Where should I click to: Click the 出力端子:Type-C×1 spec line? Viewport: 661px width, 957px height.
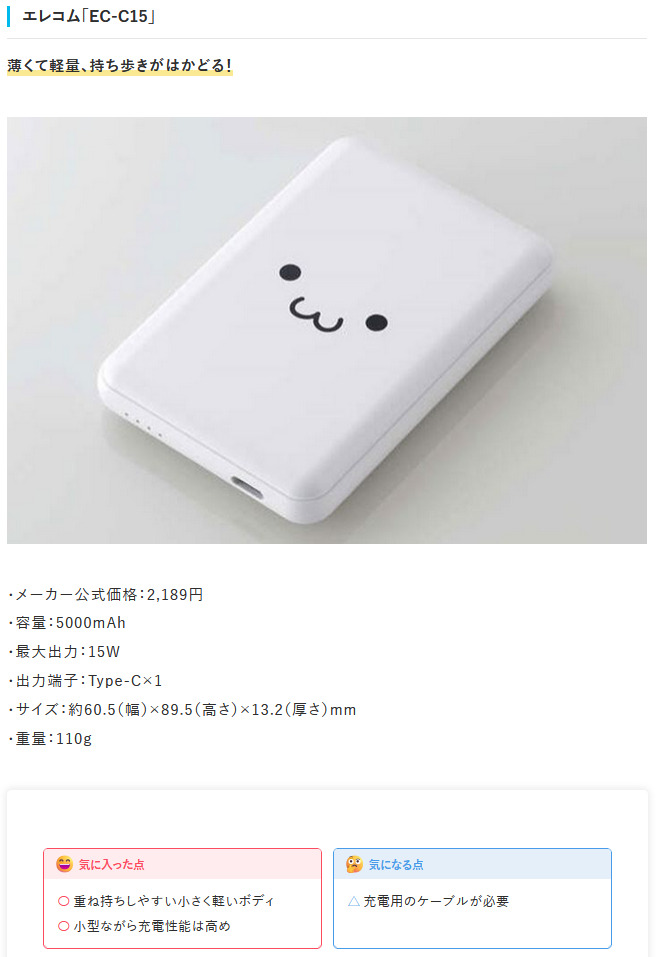click(85, 681)
